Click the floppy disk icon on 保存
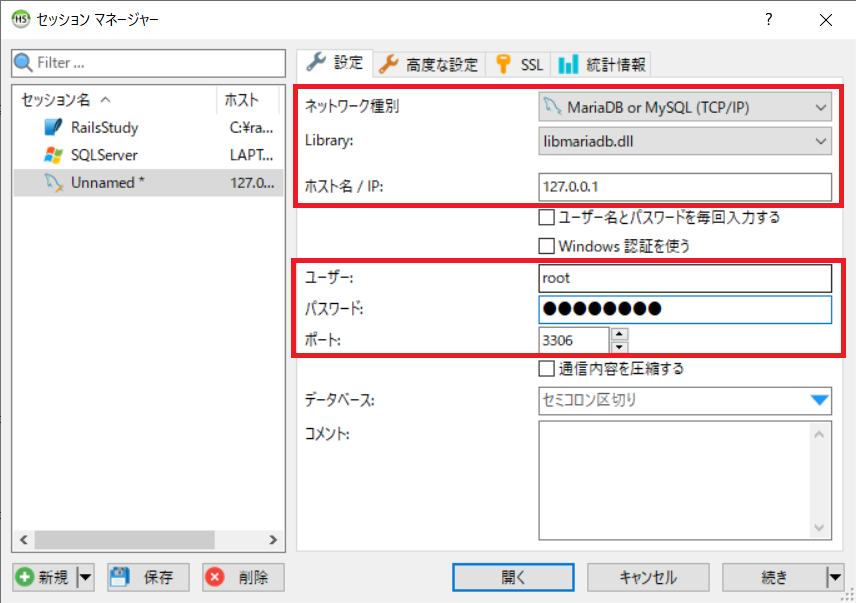This screenshot has width=856, height=603. pos(120,577)
